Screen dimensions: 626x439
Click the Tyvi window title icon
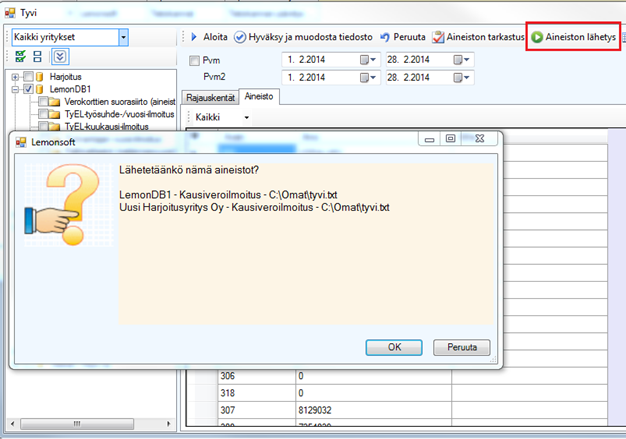tap(10, 13)
